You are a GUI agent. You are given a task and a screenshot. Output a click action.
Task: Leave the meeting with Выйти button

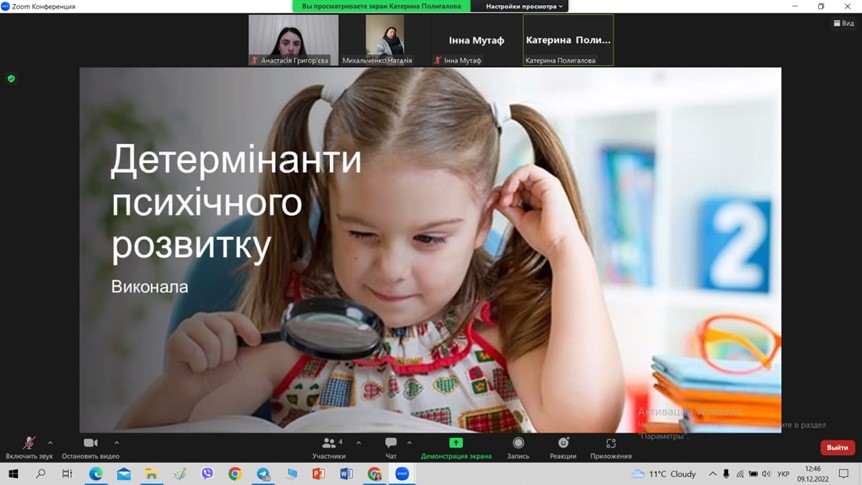837,448
